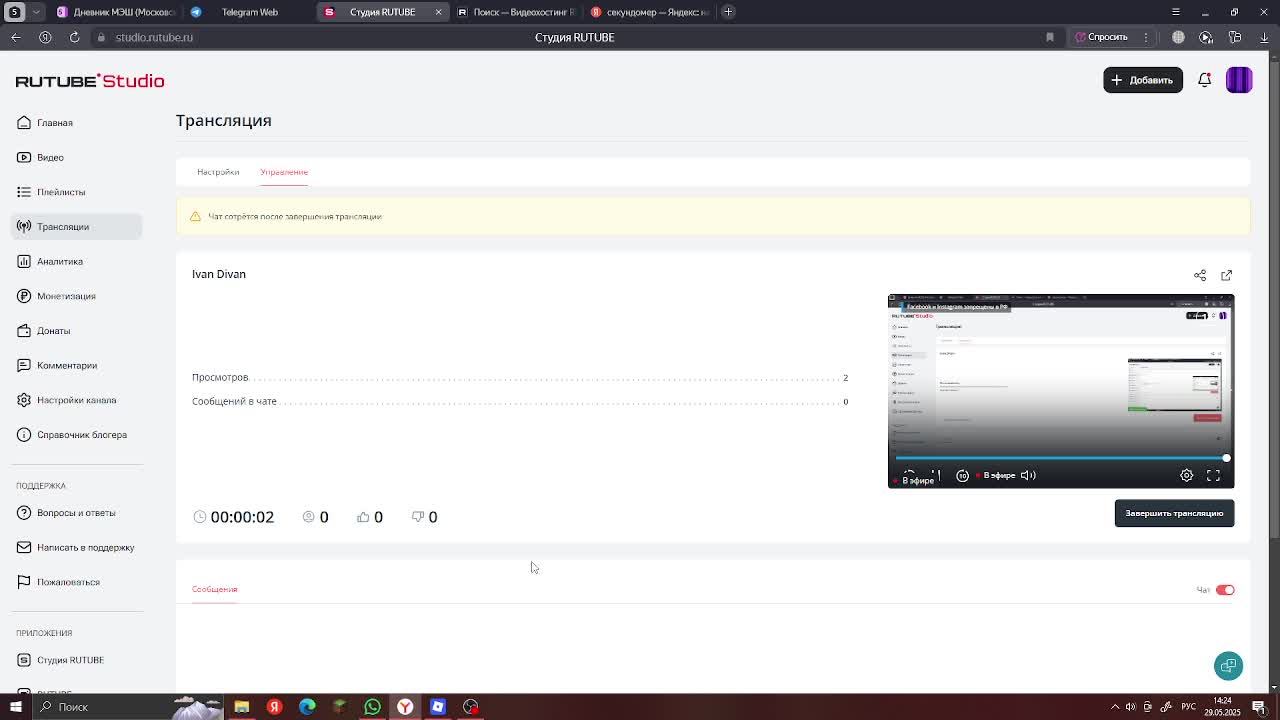
Task: Open WhatsApp from the taskbar
Action: [372, 707]
